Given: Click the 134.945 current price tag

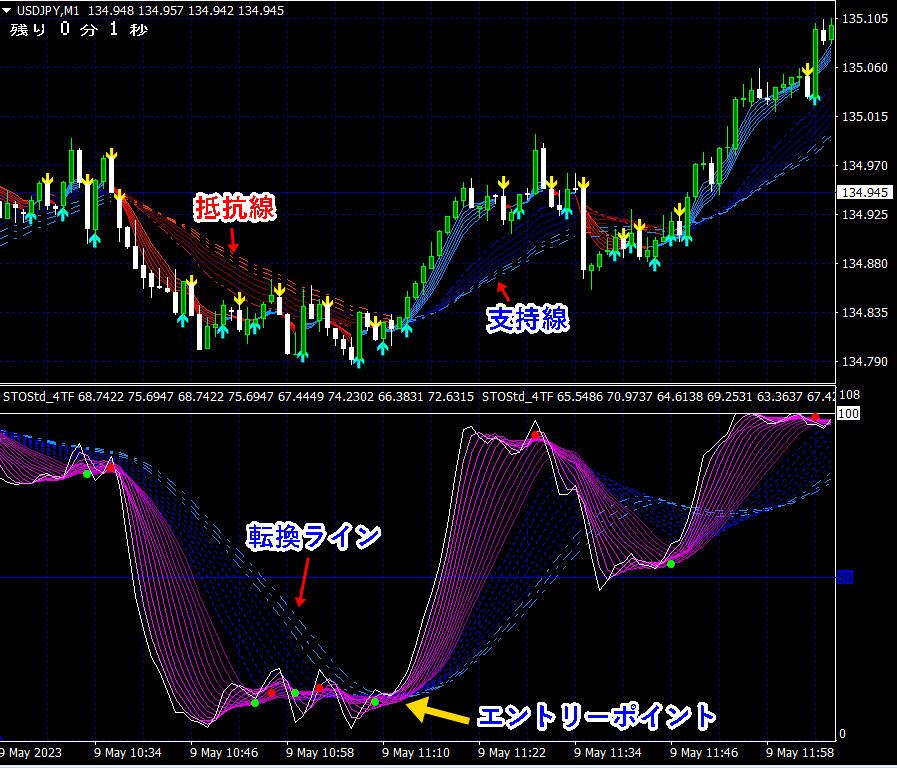Looking at the screenshot, I should pyautogui.click(x=862, y=192).
